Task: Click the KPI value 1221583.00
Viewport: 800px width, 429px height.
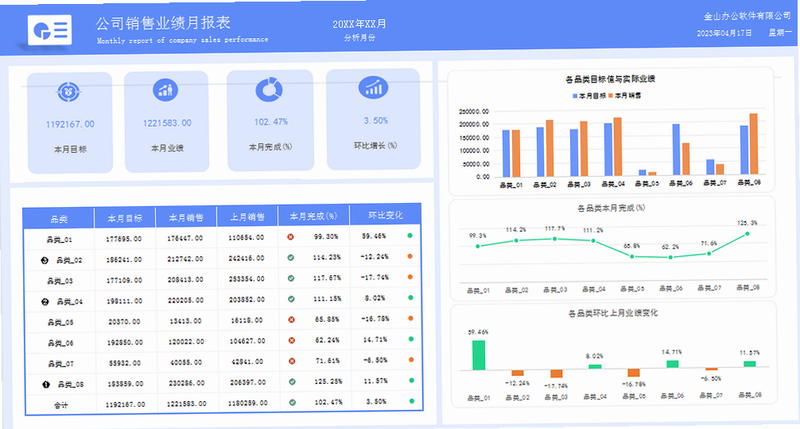Action: (x=167, y=123)
